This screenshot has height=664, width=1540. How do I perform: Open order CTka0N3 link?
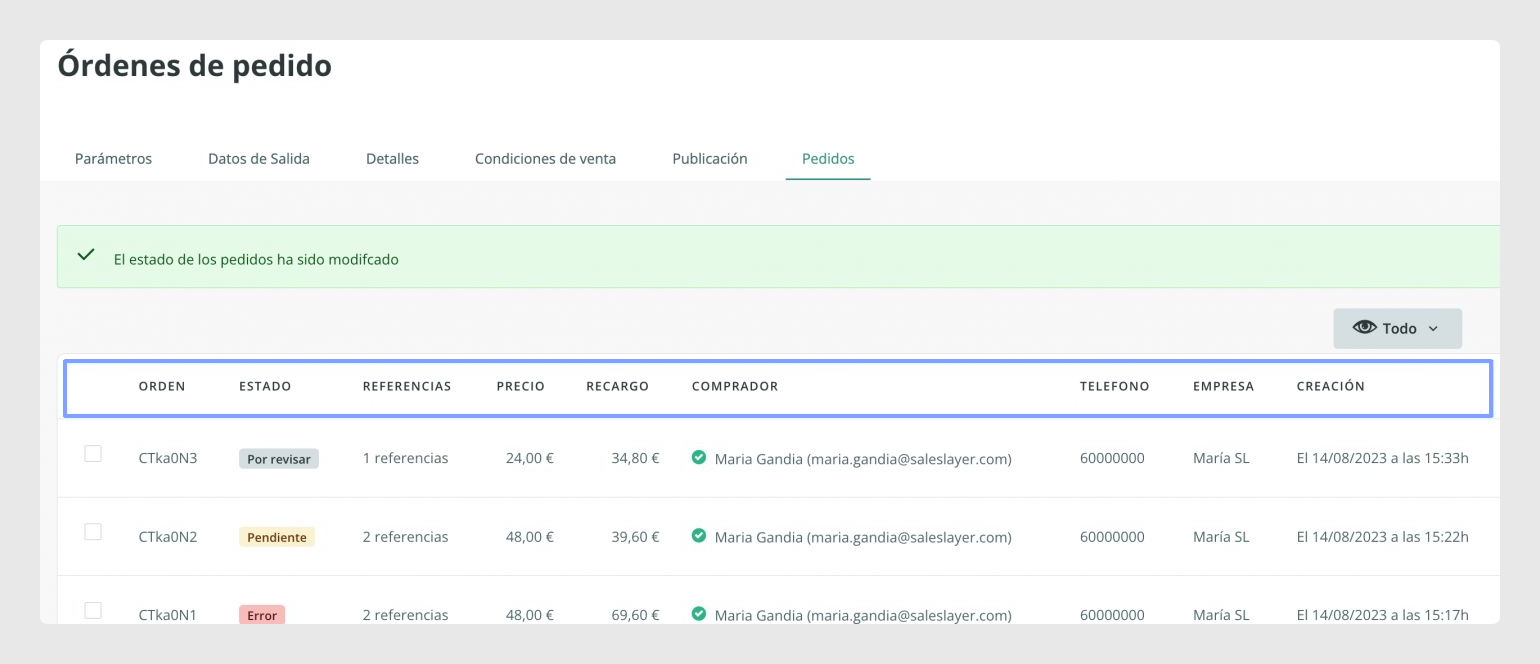168,458
